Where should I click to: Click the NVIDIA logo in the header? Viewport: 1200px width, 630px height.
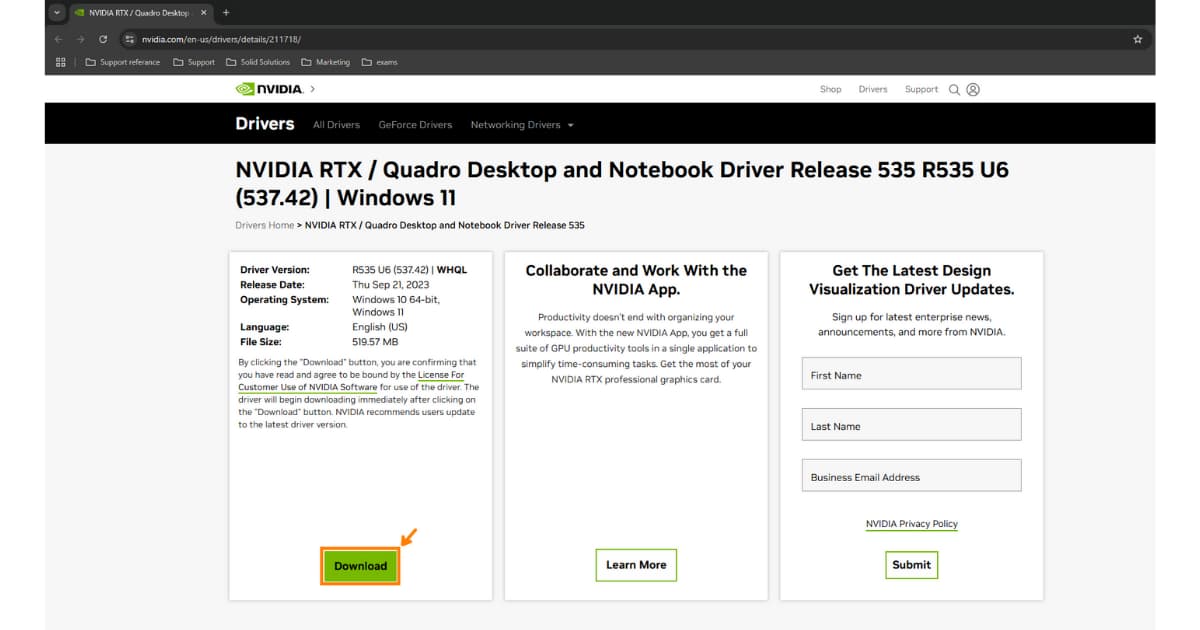point(269,89)
